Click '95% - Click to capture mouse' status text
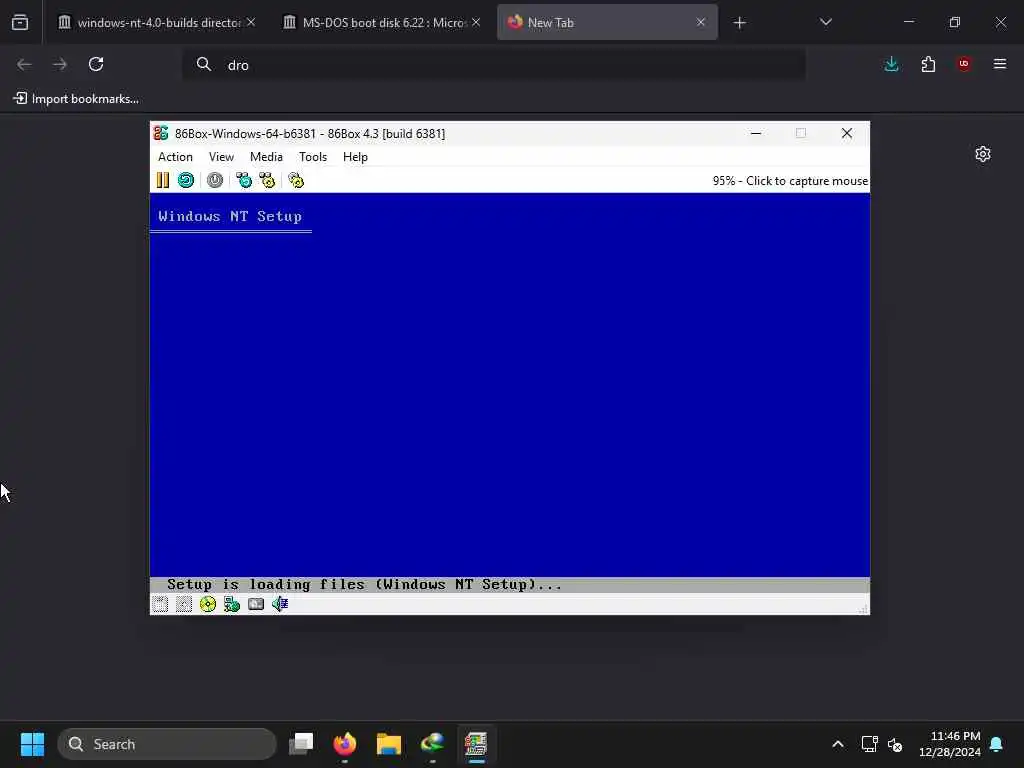 pos(790,181)
